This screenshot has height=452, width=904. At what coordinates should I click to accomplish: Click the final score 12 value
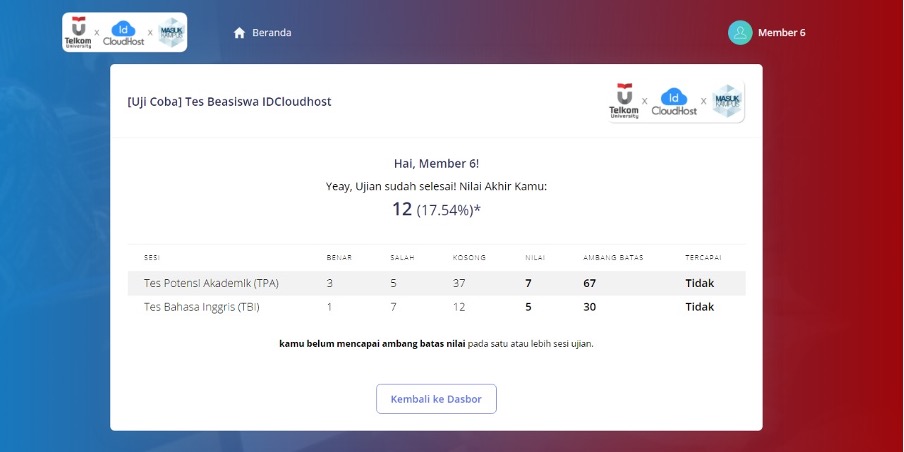402,208
